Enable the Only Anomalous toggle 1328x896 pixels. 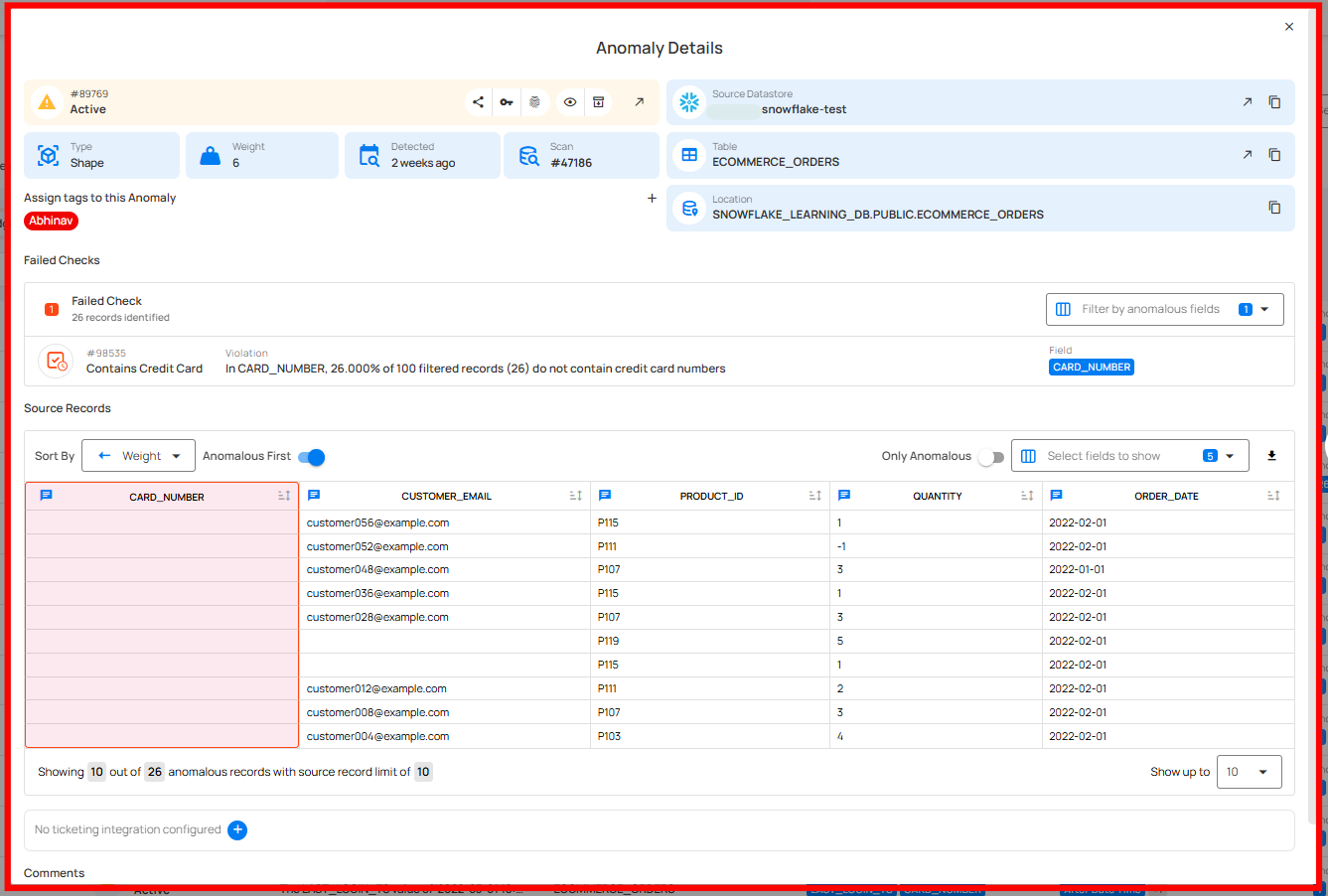pyautogui.click(x=991, y=457)
